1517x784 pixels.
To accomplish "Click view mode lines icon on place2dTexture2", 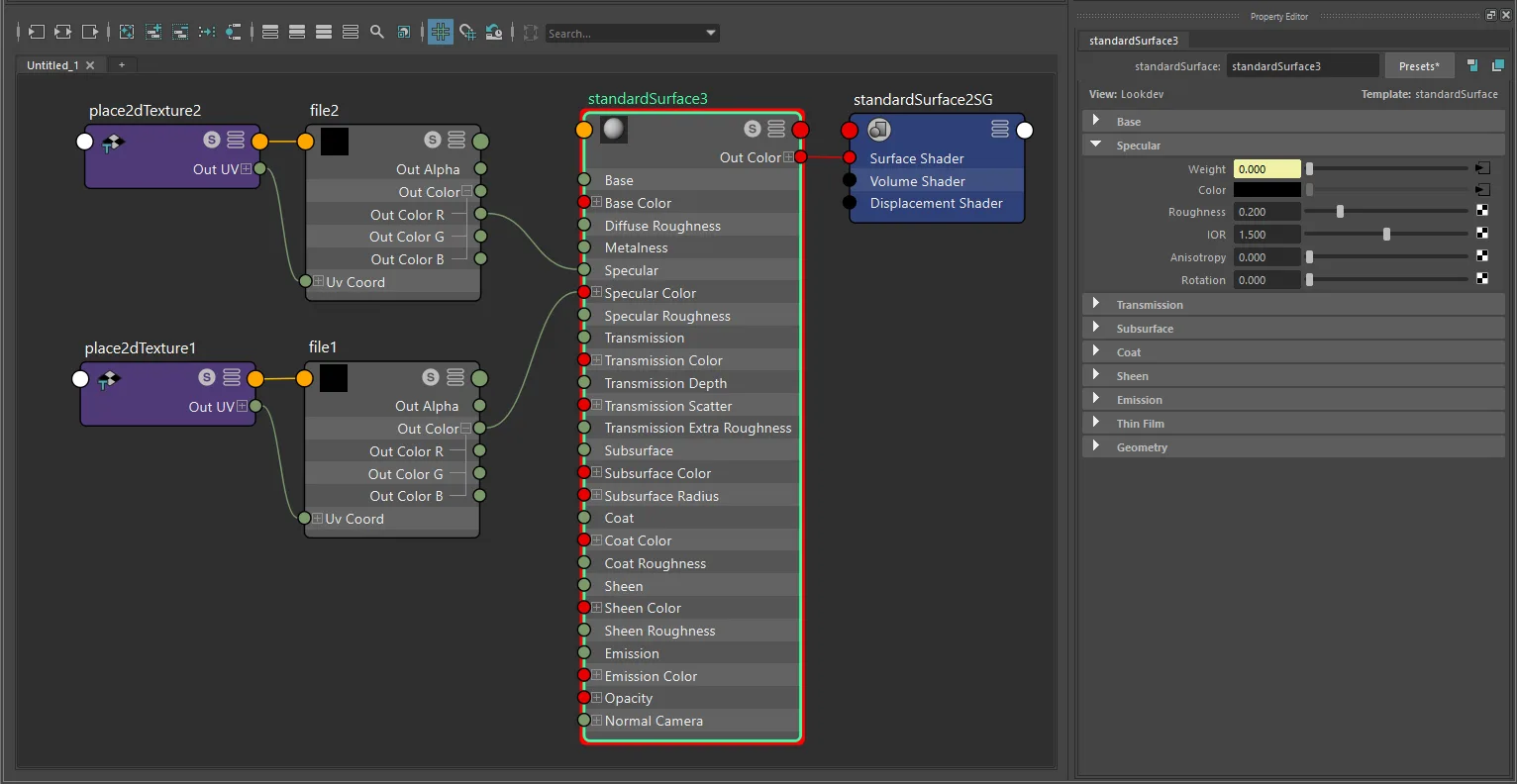I will [x=236, y=140].
